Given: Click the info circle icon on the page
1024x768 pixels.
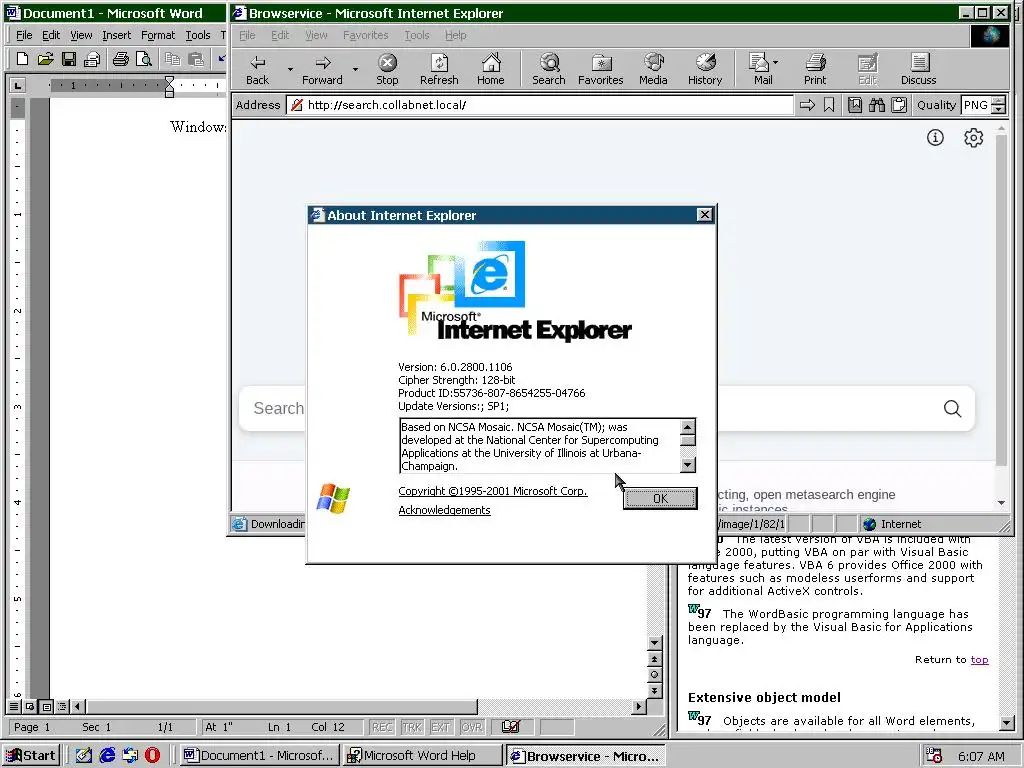Looking at the screenshot, I should 935,138.
